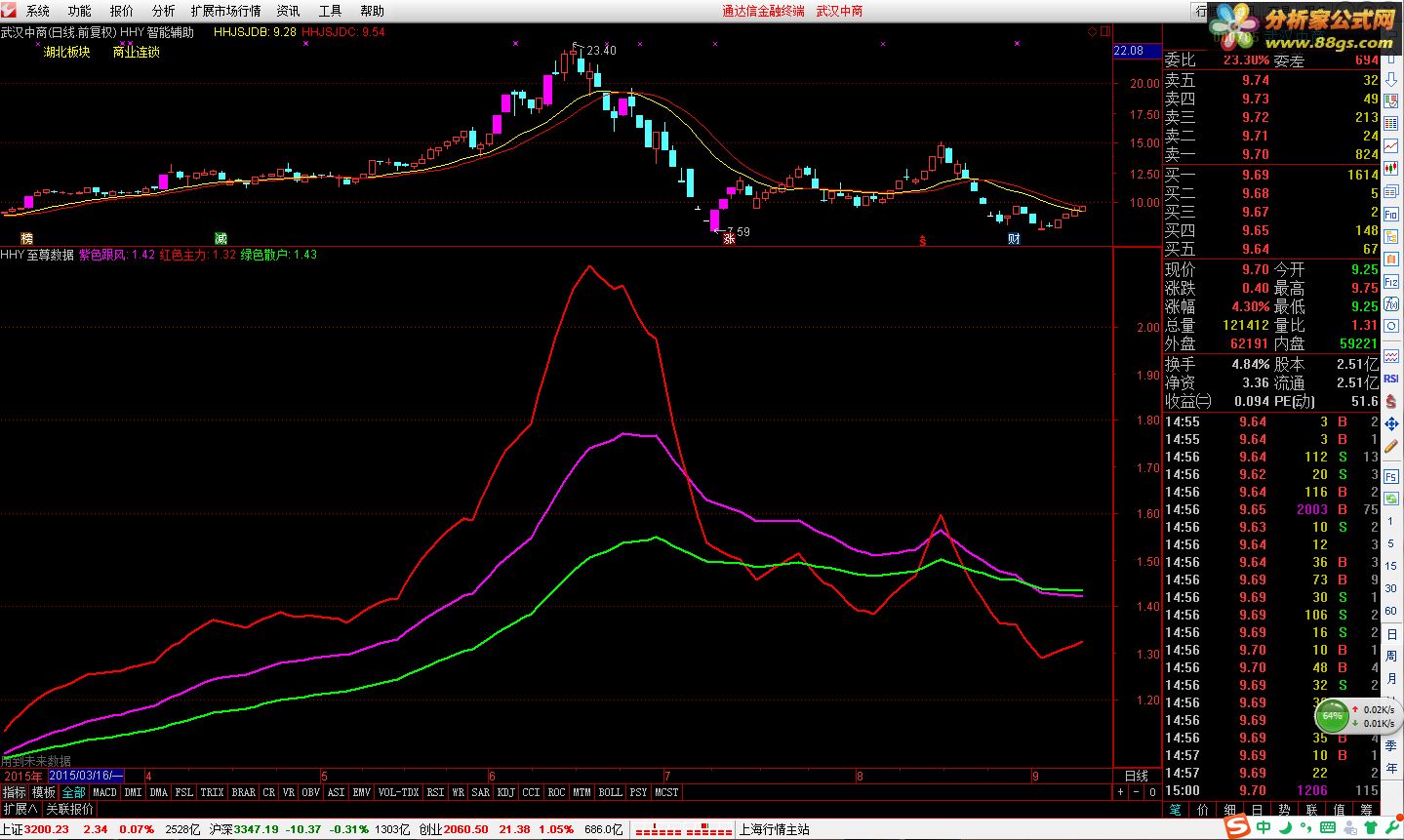Click the 商业连锁 sector link
Image resolution: width=1404 pixels, height=840 pixels.
pos(136,52)
